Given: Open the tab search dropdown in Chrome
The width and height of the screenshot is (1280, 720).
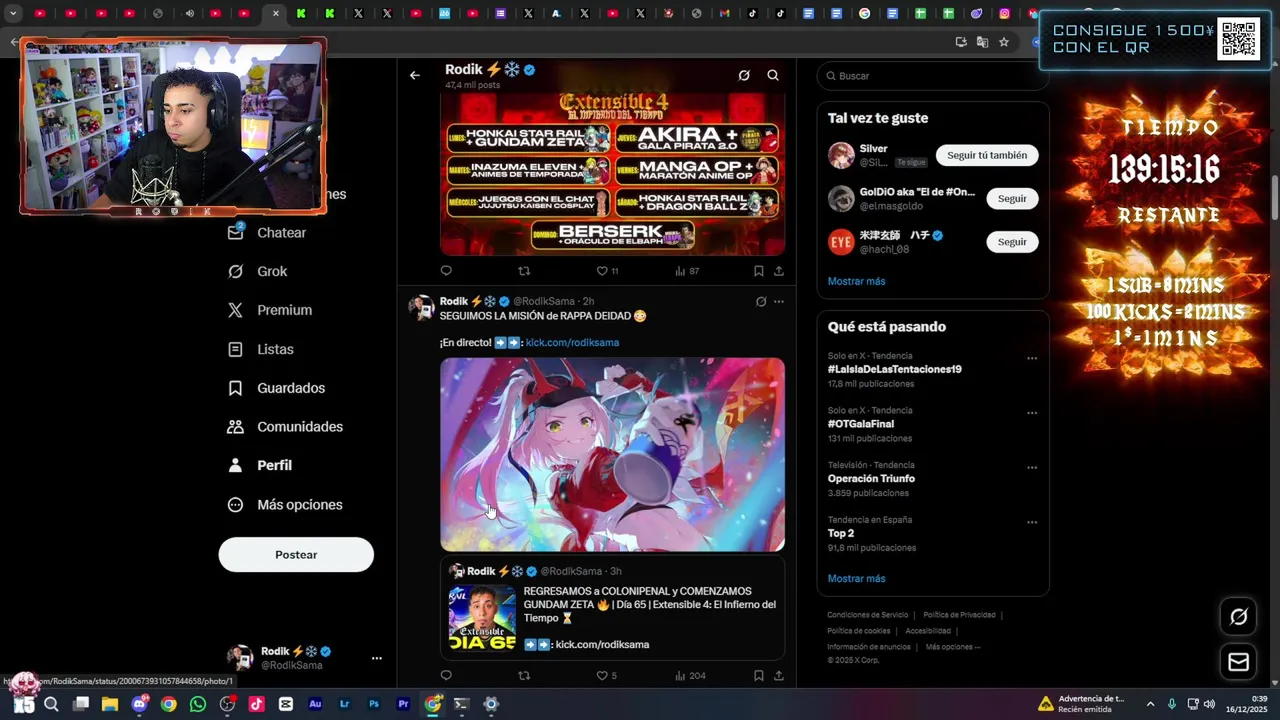Looking at the screenshot, I should tap(13, 14).
